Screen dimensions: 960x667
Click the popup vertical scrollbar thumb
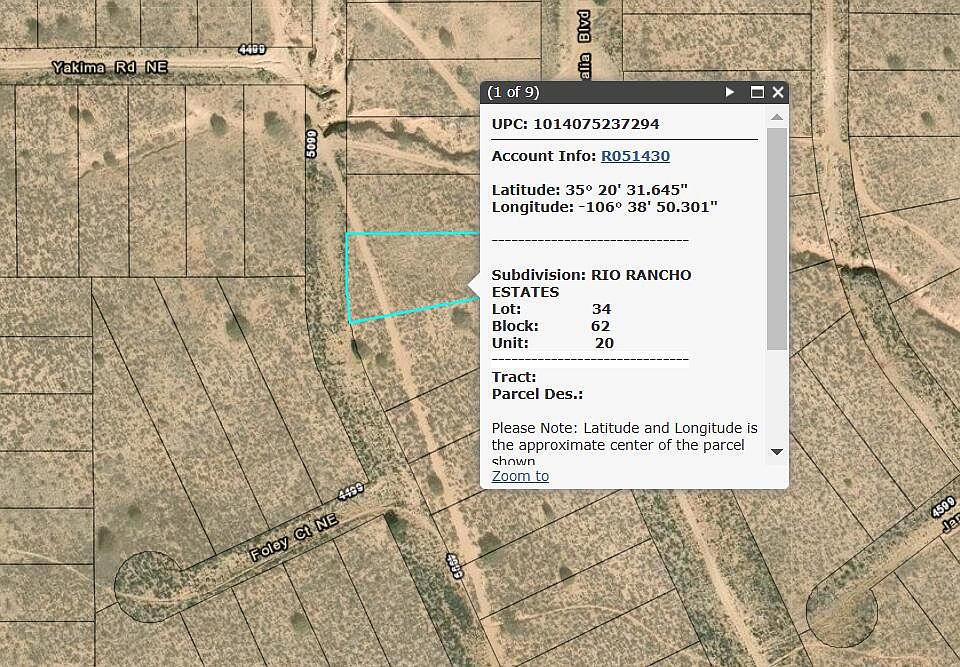777,238
